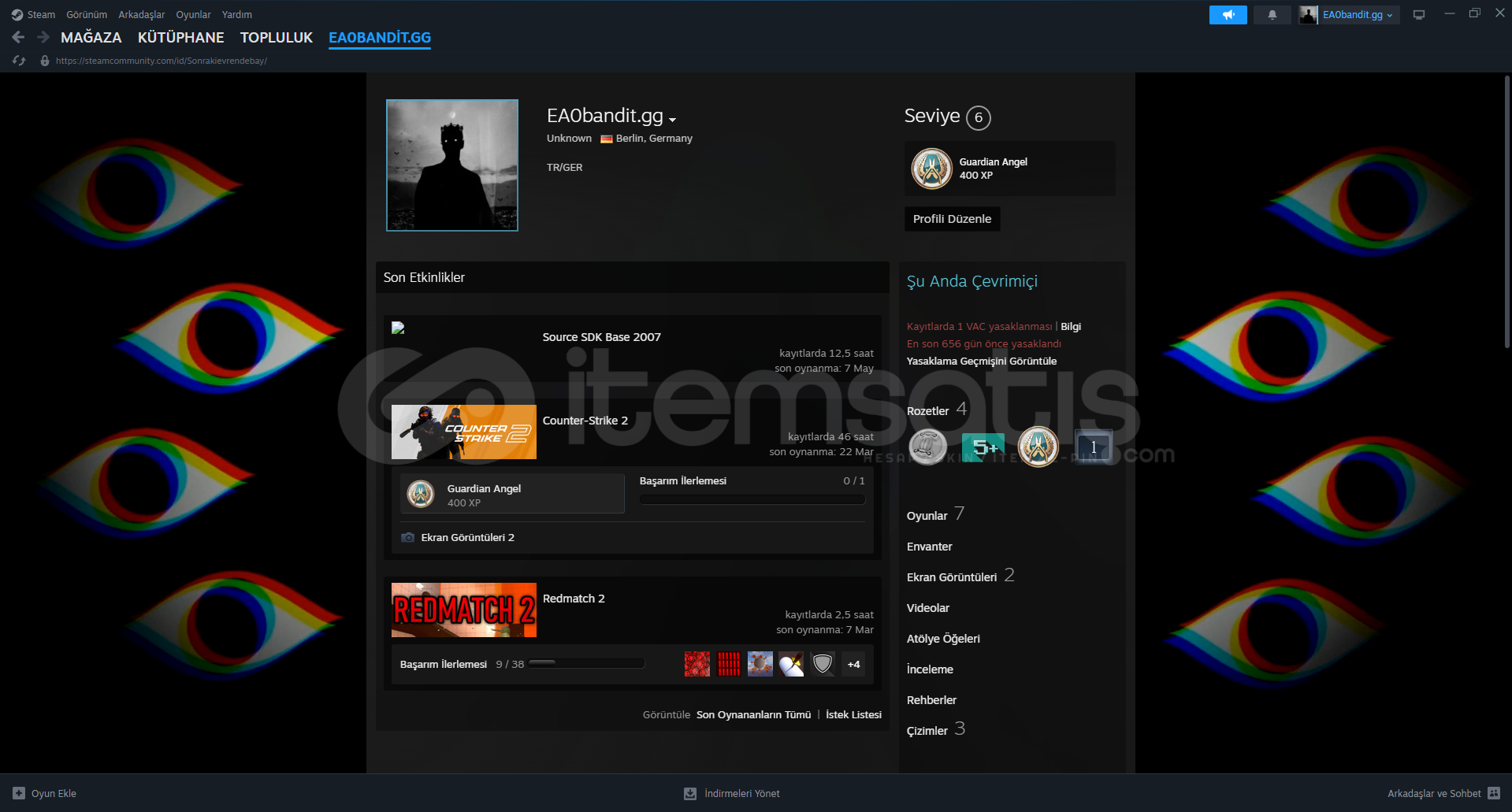Select the EA0BANDİT.GG tab
This screenshot has height=812, width=1512.
point(380,38)
